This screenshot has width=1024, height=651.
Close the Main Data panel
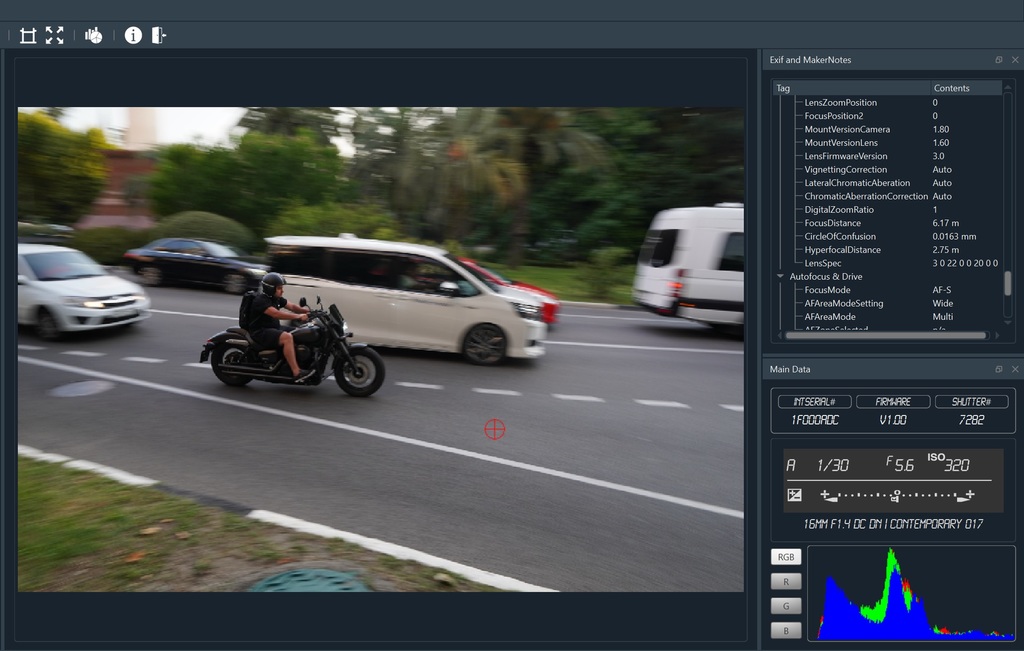click(x=1014, y=369)
